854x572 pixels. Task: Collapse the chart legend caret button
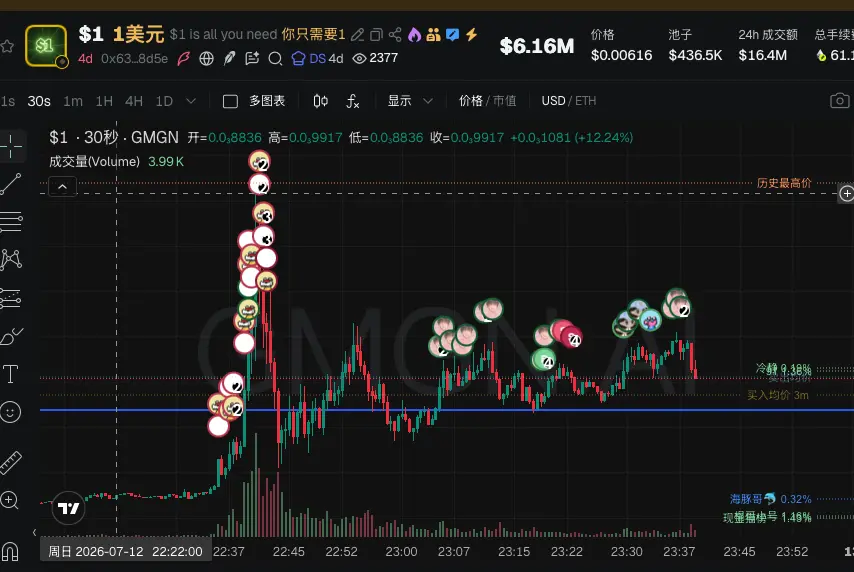pyautogui.click(x=63, y=187)
